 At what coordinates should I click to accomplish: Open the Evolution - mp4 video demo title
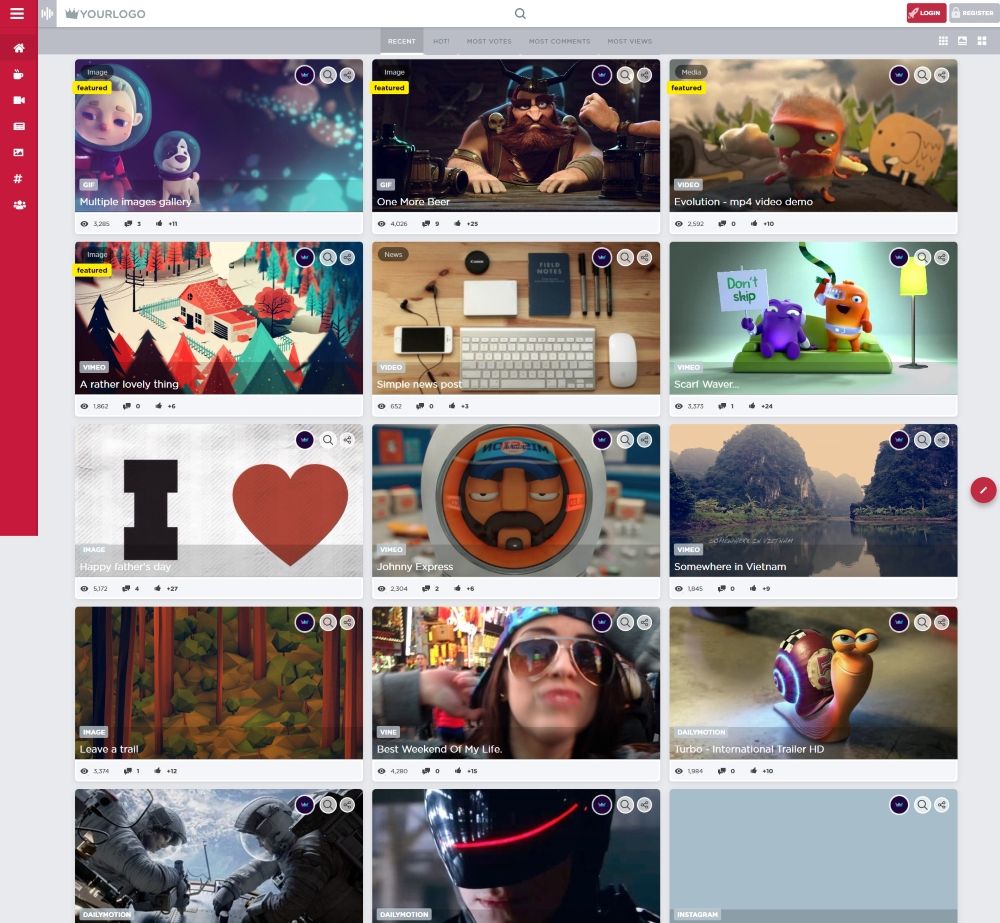point(743,202)
